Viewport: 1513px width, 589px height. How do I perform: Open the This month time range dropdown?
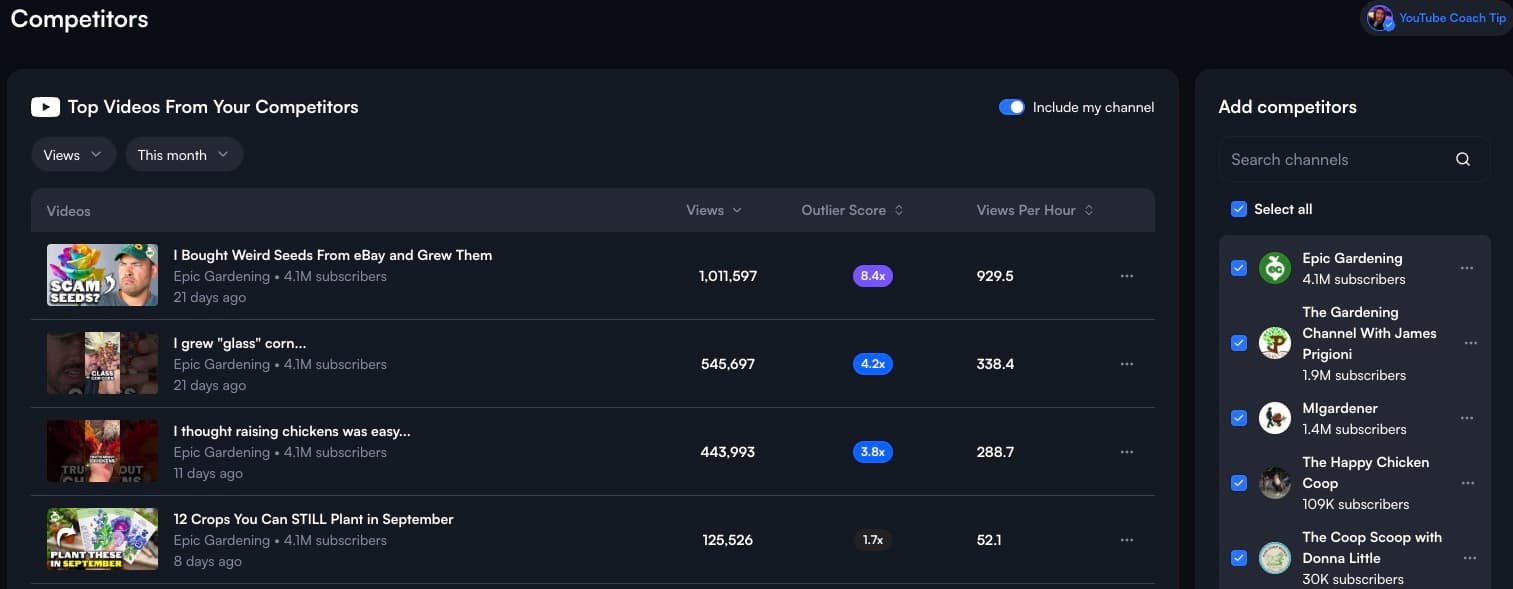click(184, 155)
